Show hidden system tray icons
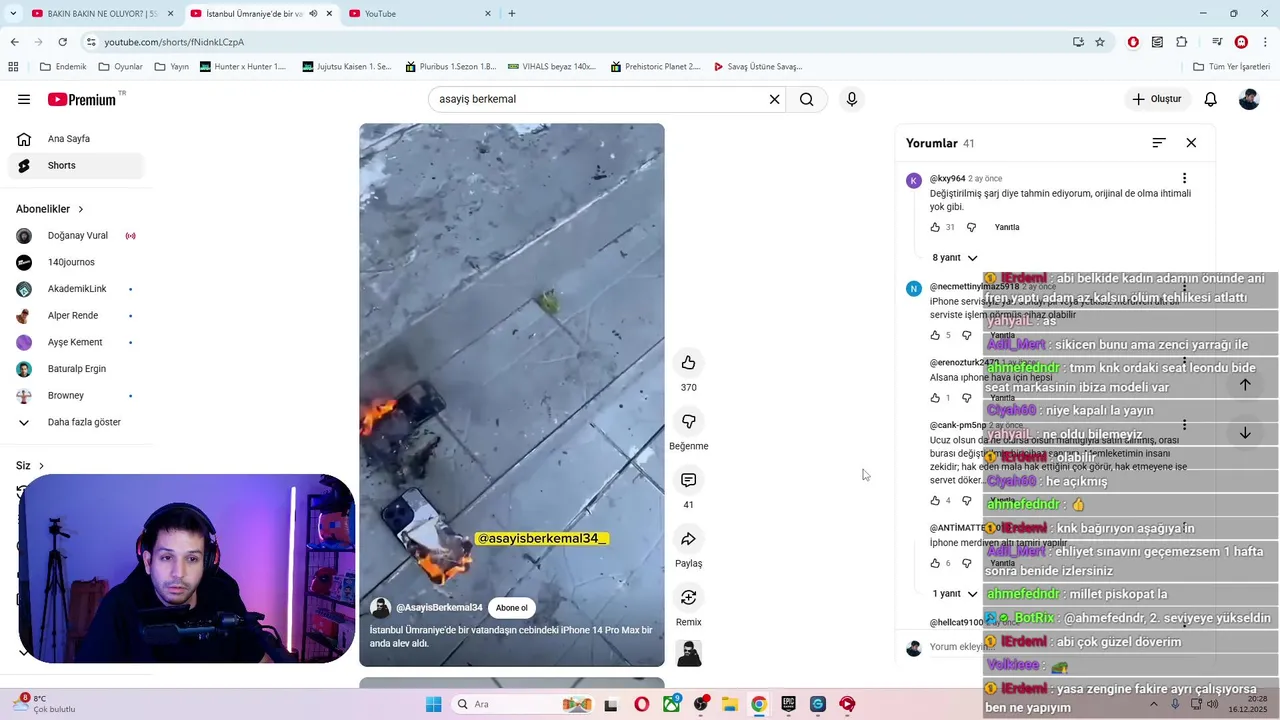Image resolution: width=1280 pixels, height=720 pixels. (x=1153, y=704)
